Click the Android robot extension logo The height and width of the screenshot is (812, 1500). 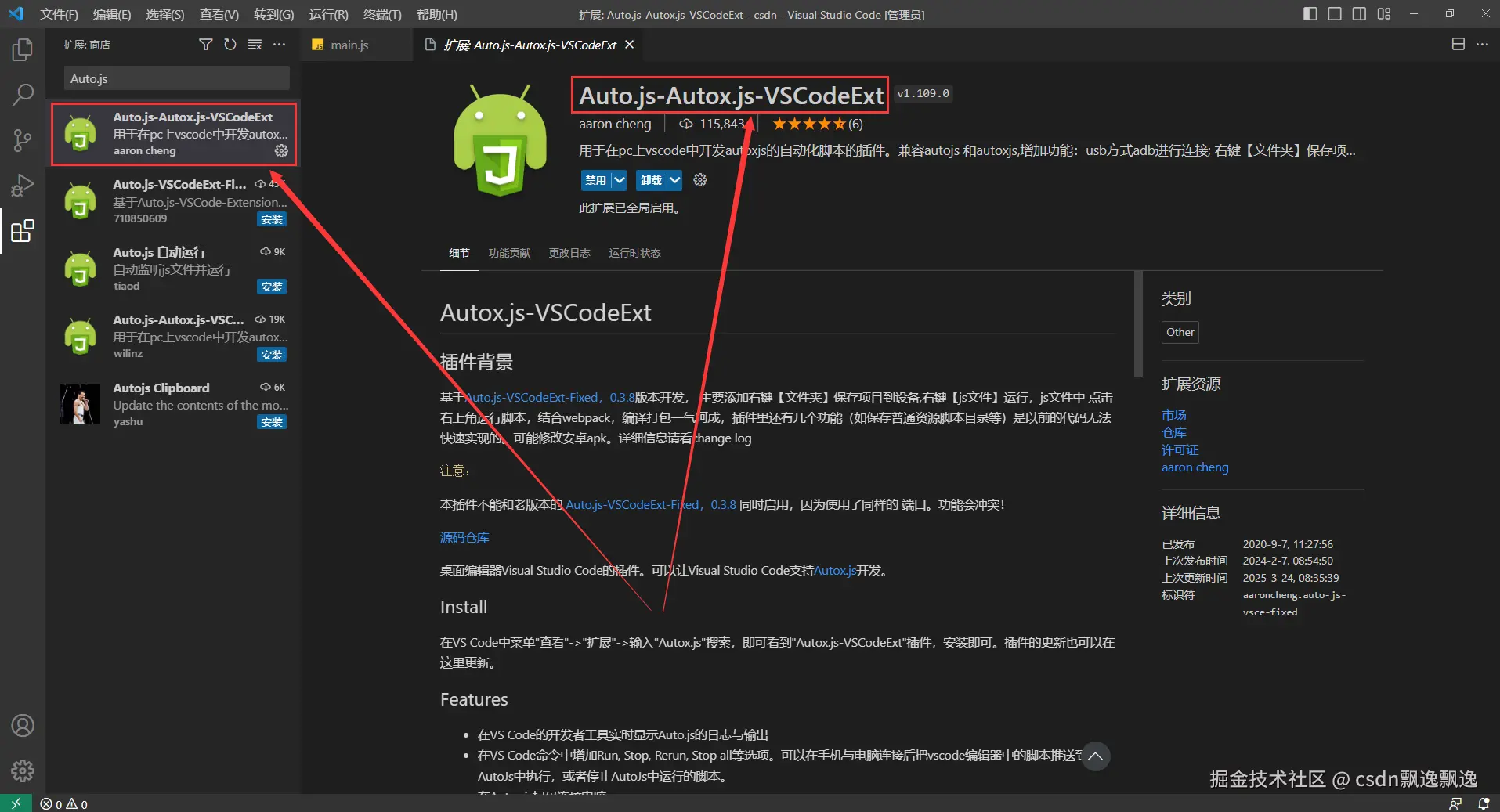(500, 141)
